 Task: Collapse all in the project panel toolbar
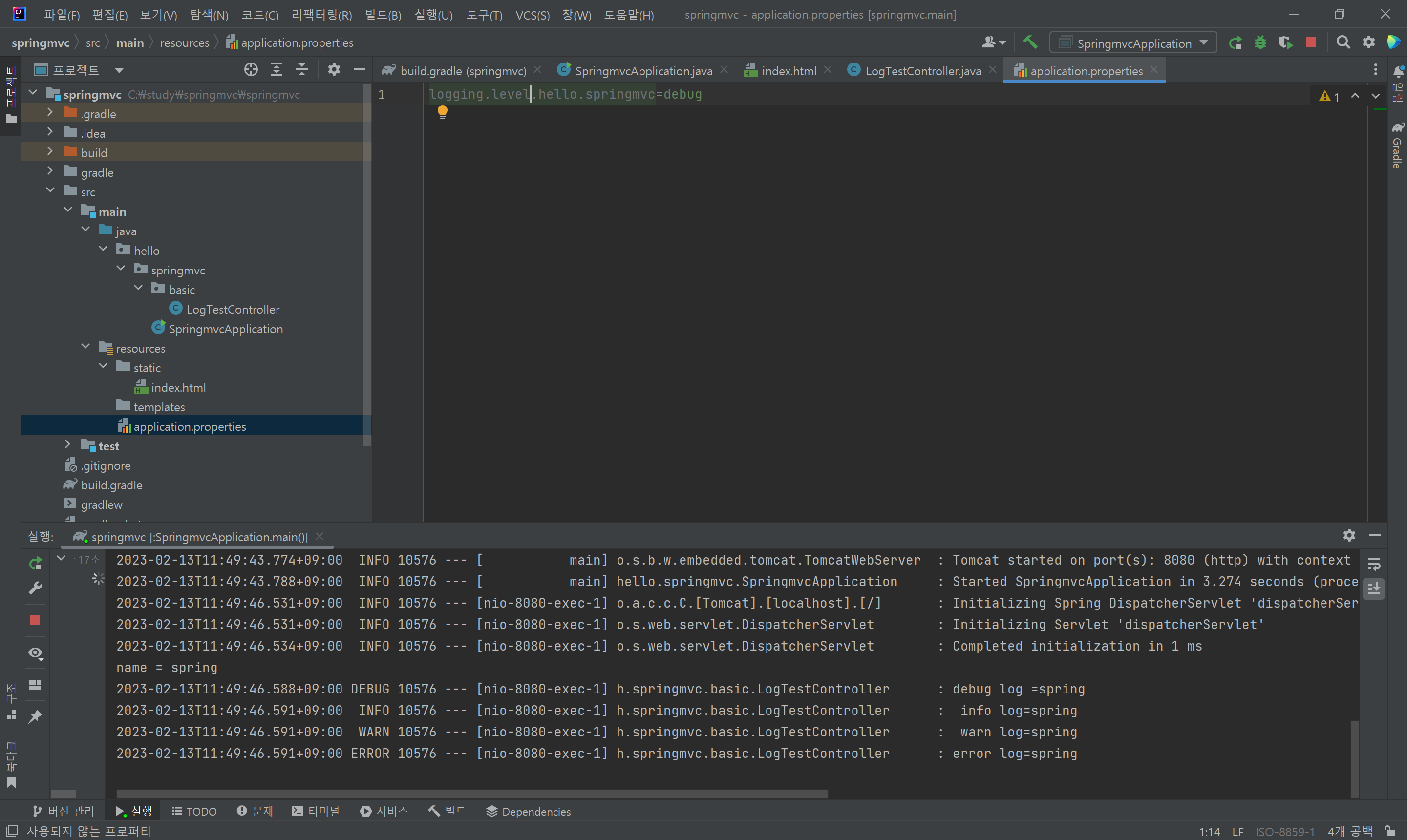tap(302, 70)
